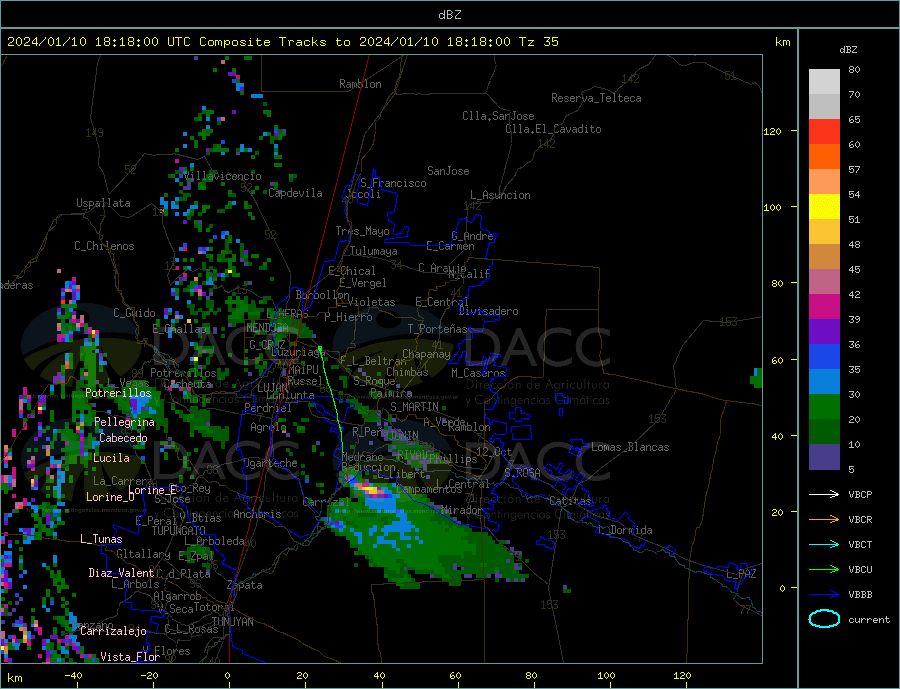The image size is (900, 689).
Task: Click the white VBCP arrow in legend
Action: 825,494
